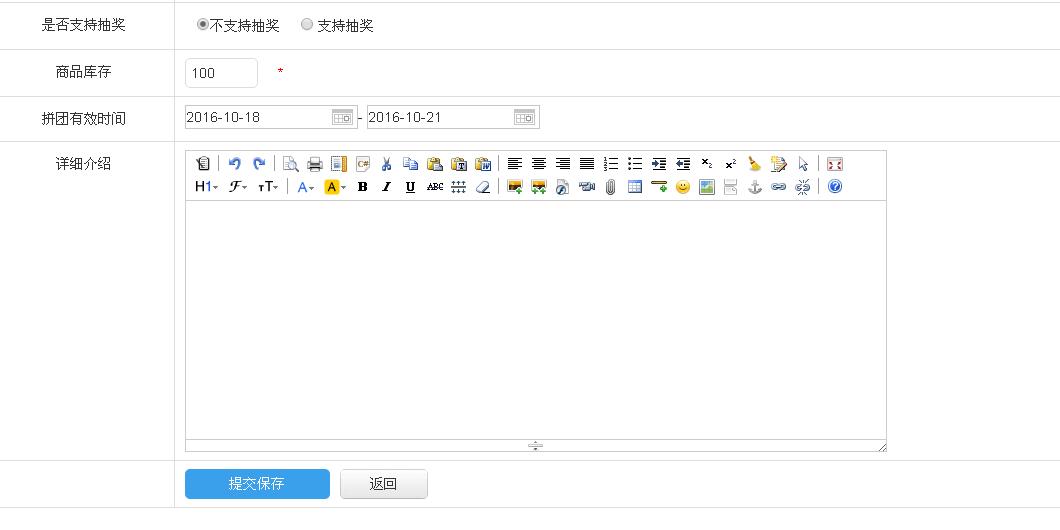The image size is (1060, 530).
Task: Click the 返回 back button
Action: coord(383,484)
